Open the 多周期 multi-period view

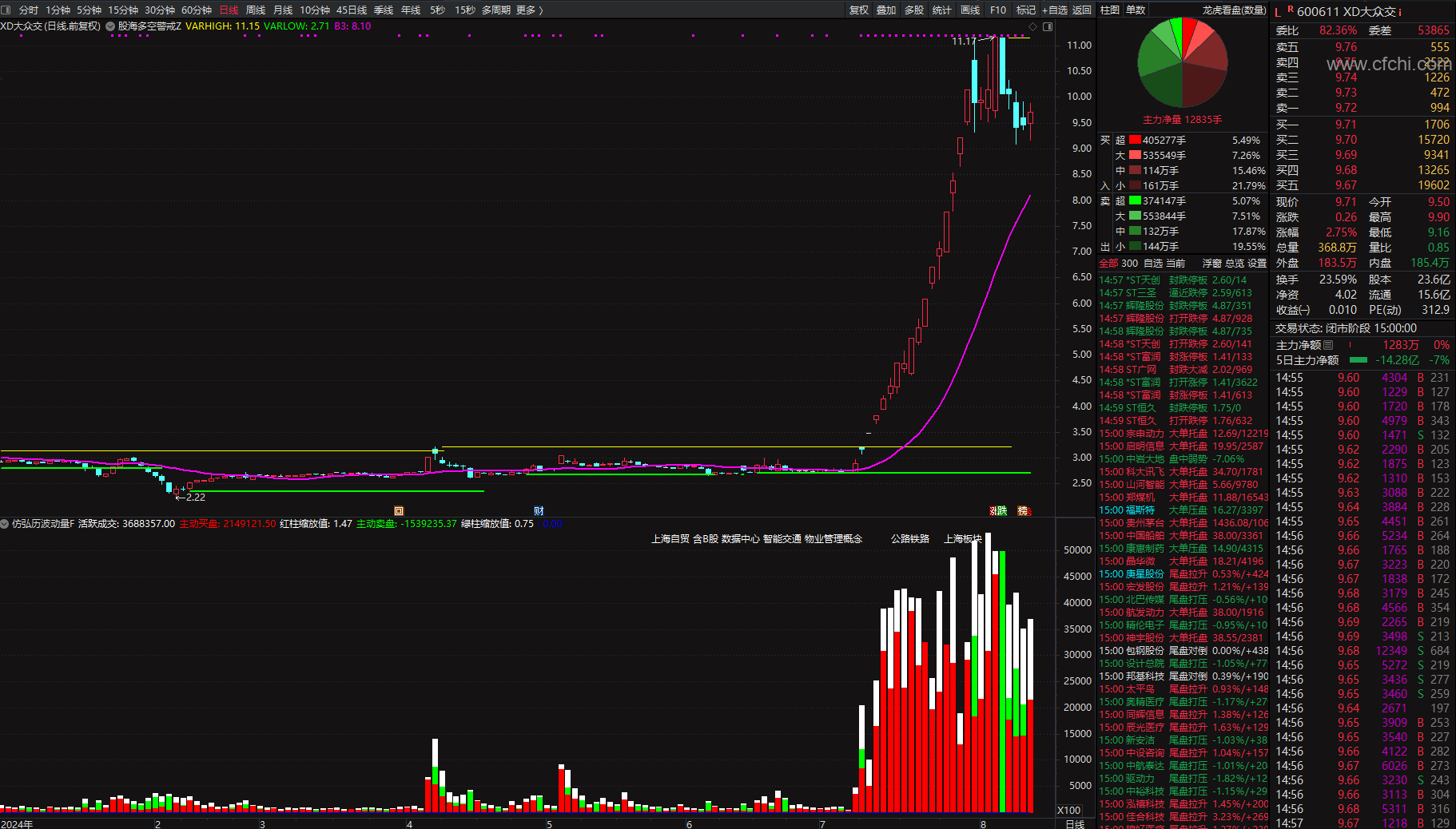coord(495,10)
